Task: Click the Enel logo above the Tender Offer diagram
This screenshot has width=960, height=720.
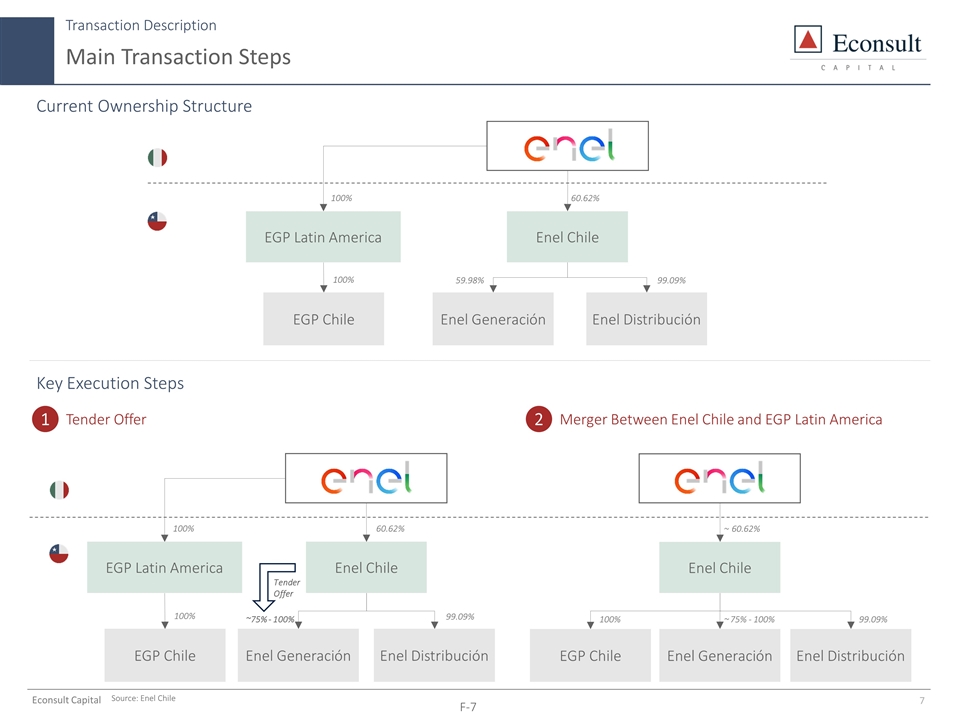Action: pos(366,479)
